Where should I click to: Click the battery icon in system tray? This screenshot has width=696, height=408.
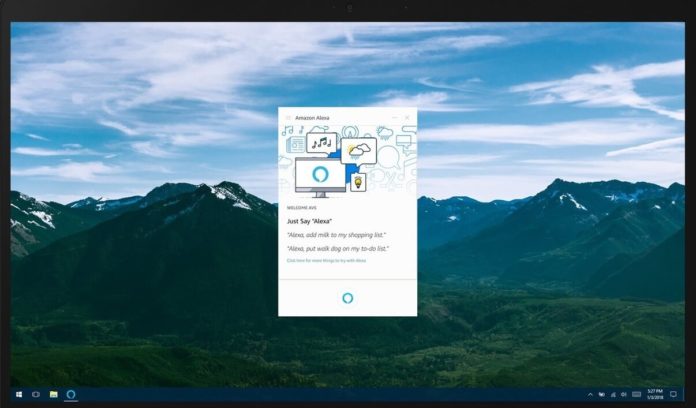602,394
